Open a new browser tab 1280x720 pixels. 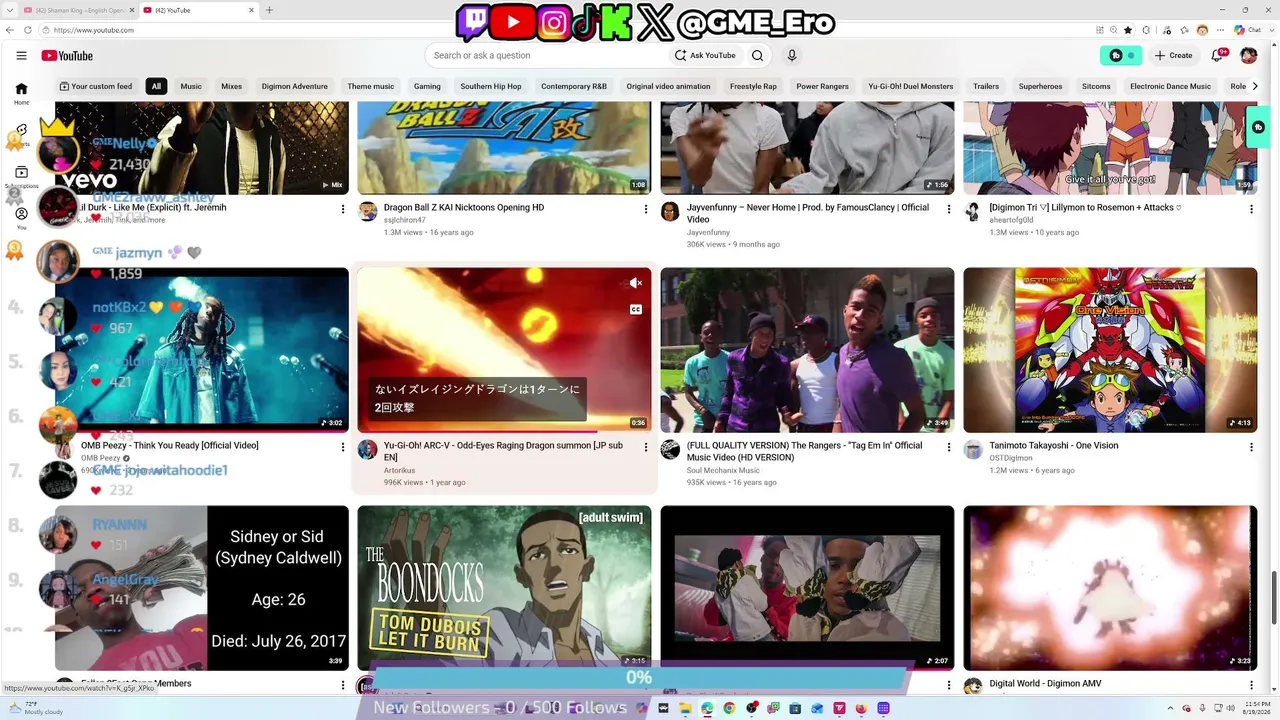[269, 10]
